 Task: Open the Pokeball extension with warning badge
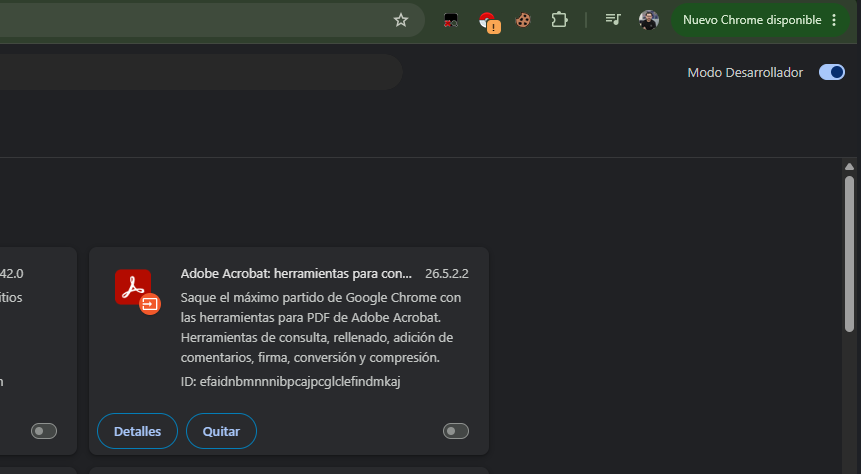coord(488,21)
